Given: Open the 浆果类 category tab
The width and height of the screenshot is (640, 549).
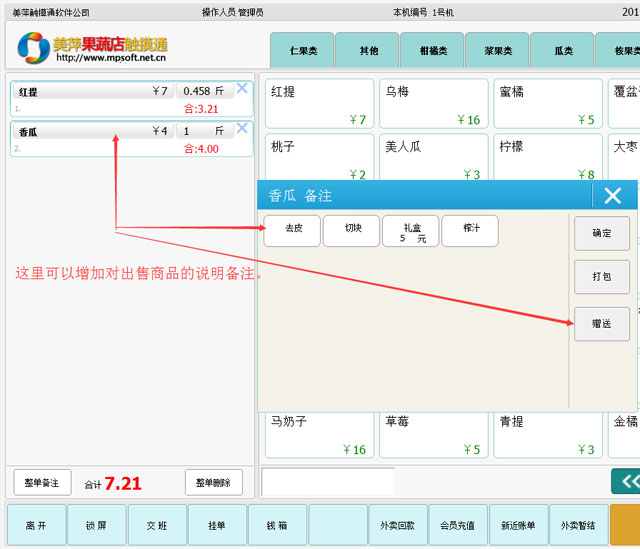Looking at the screenshot, I should (x=497, y=50).
